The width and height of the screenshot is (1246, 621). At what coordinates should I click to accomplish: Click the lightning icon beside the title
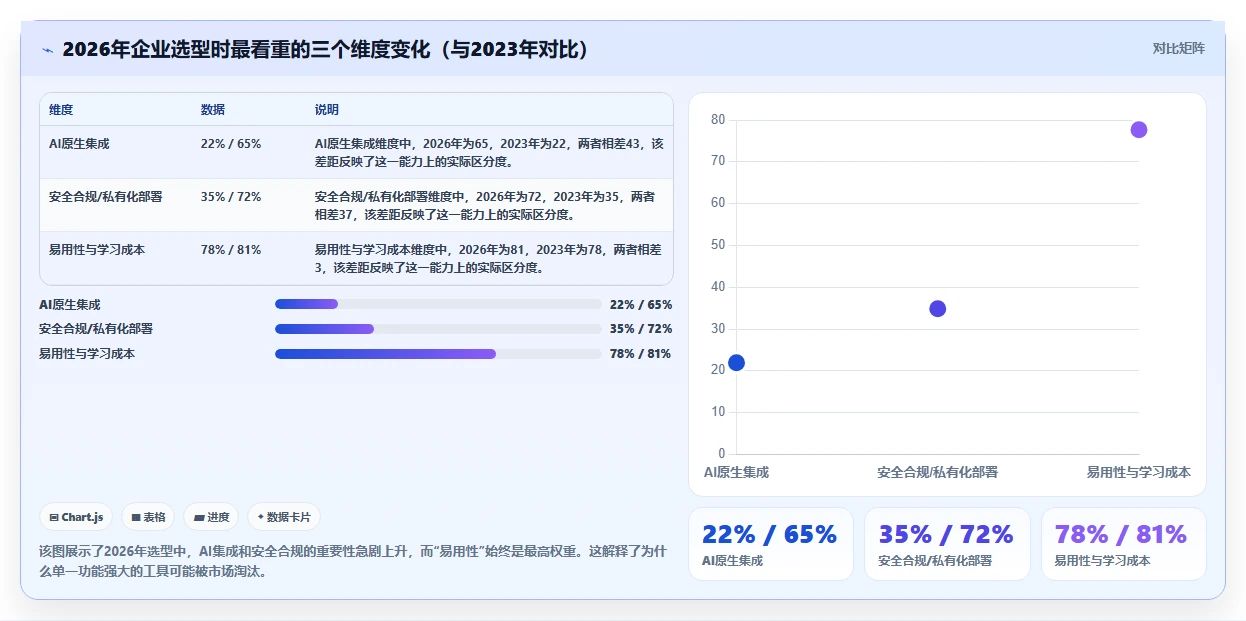[47, 49]
